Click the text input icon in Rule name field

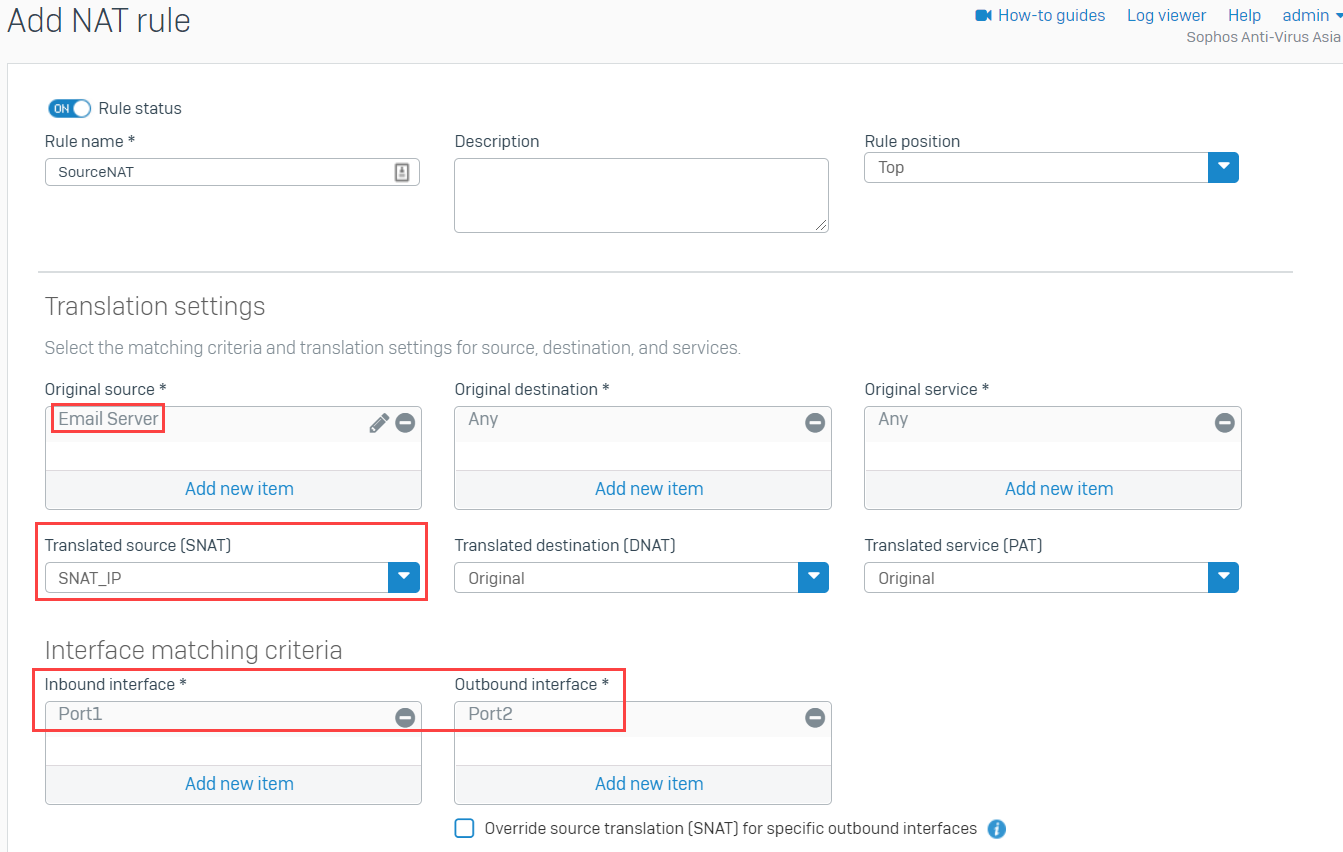402,171
